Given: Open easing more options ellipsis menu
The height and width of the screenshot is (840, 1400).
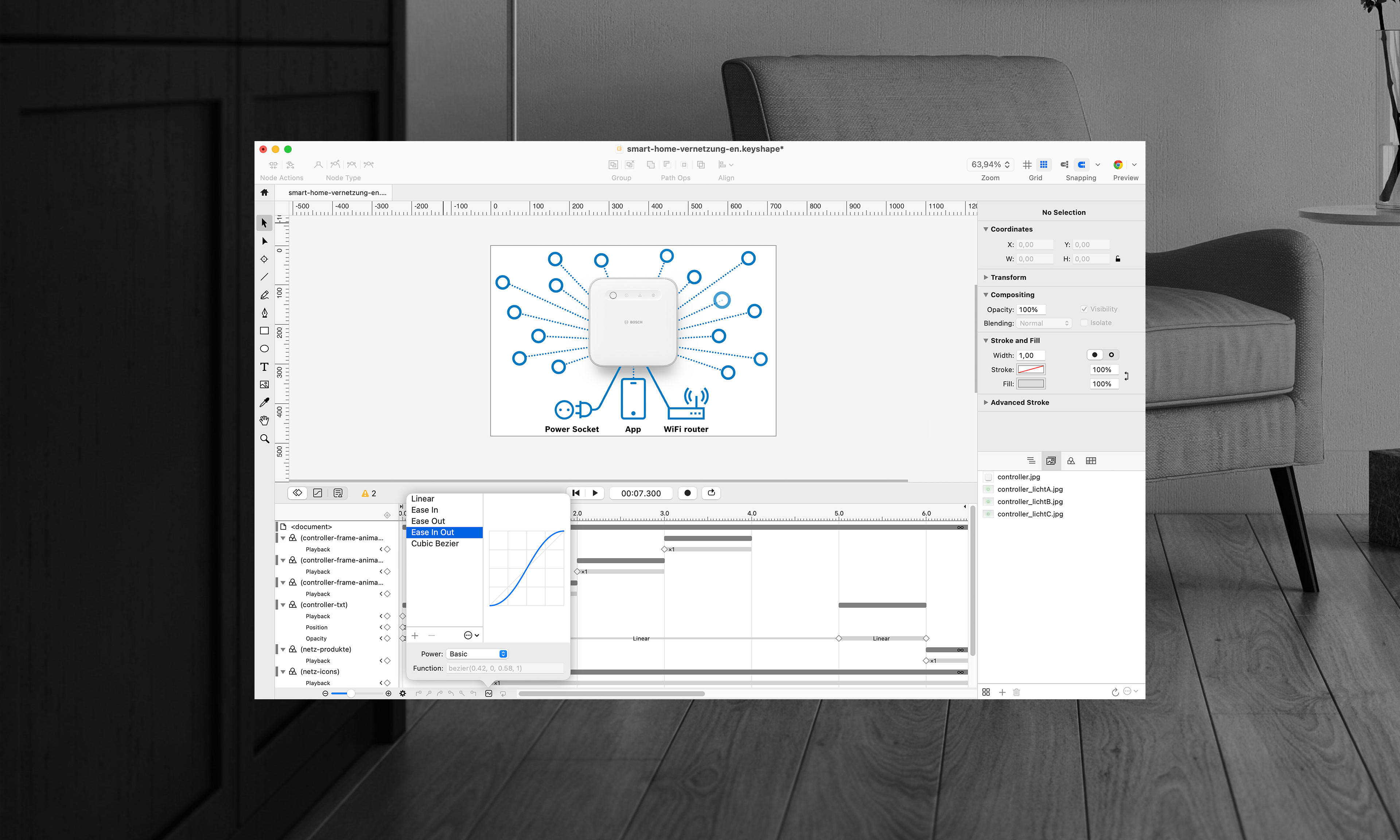Looking at the screenshot, I should [x=471, y=636].
